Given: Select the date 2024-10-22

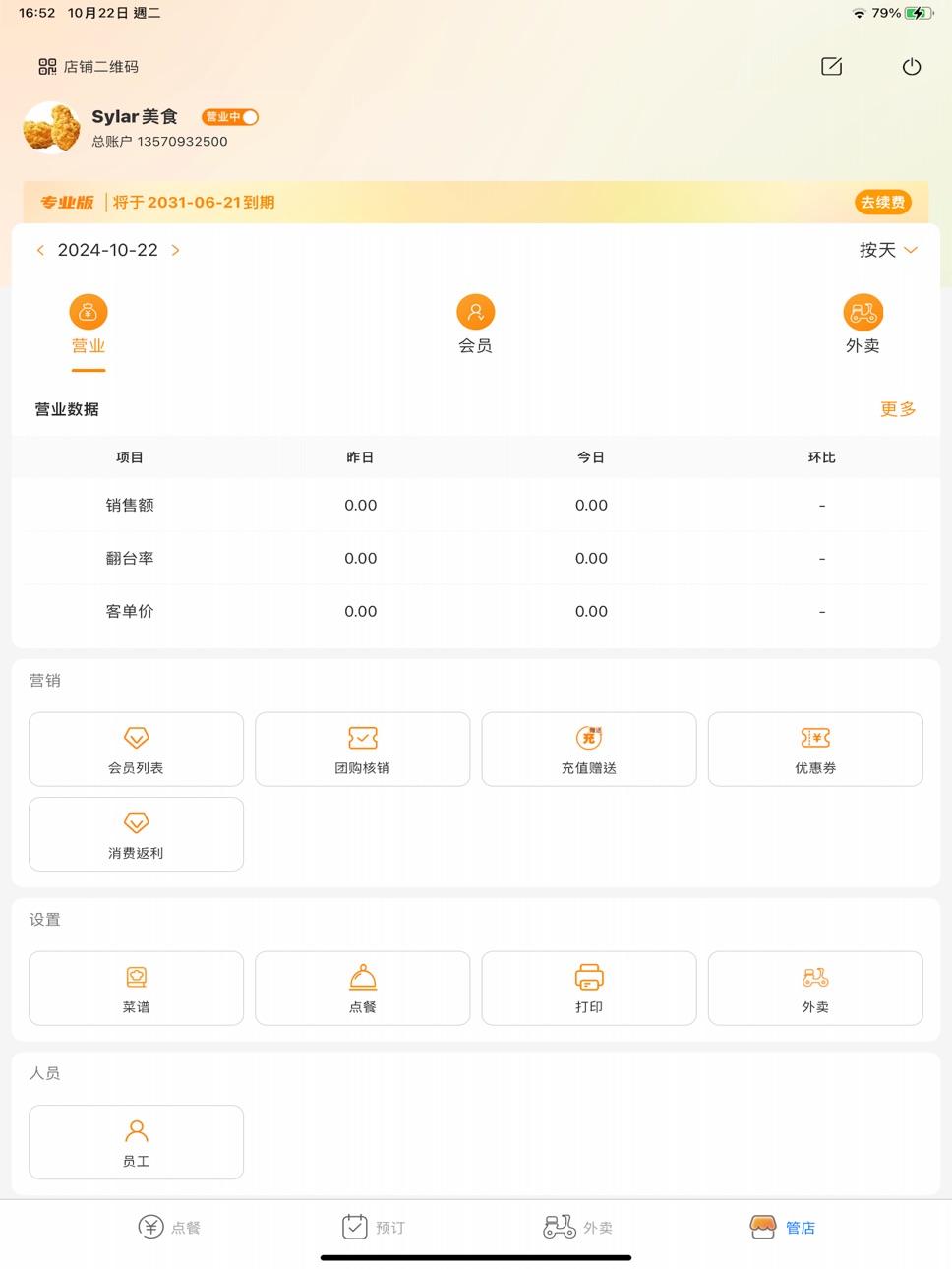Looking at the screenshot, I should tap(108, 250).
